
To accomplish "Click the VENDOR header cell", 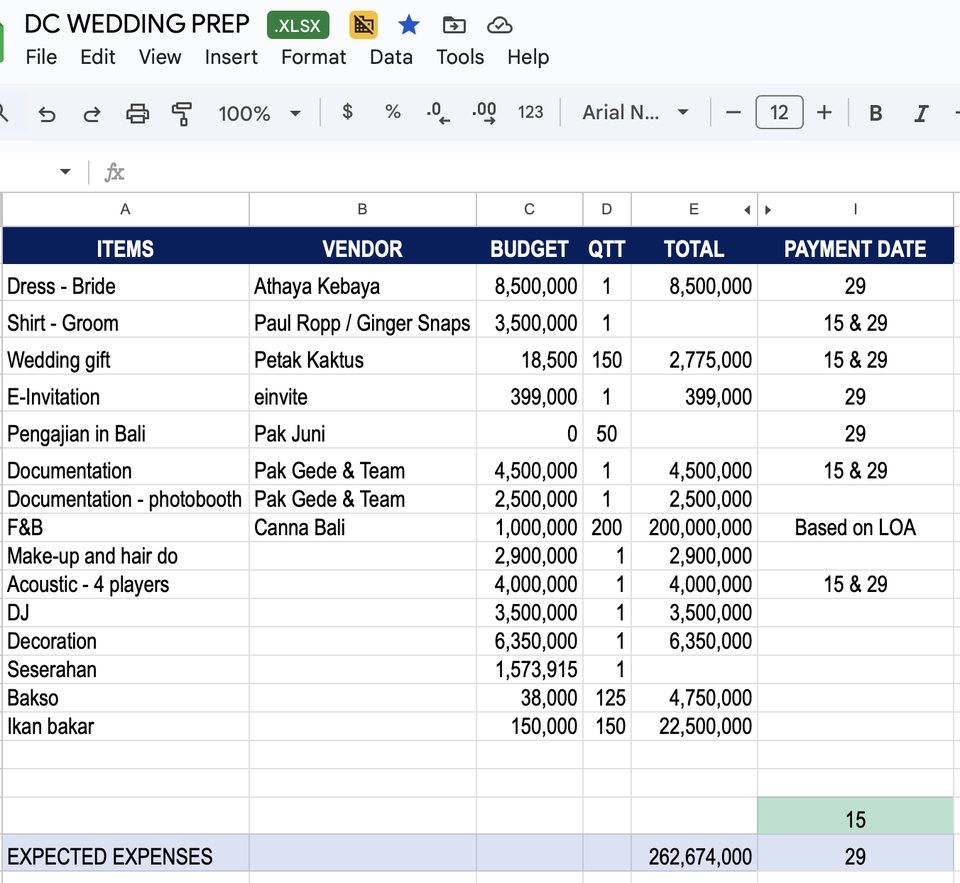I will click(x=362, y=247).
